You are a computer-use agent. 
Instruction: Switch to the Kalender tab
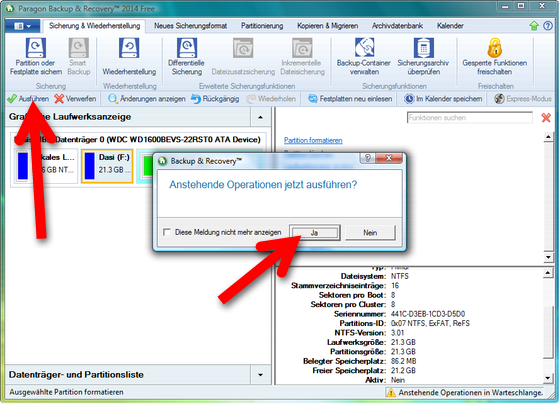[x=450, y=26]
